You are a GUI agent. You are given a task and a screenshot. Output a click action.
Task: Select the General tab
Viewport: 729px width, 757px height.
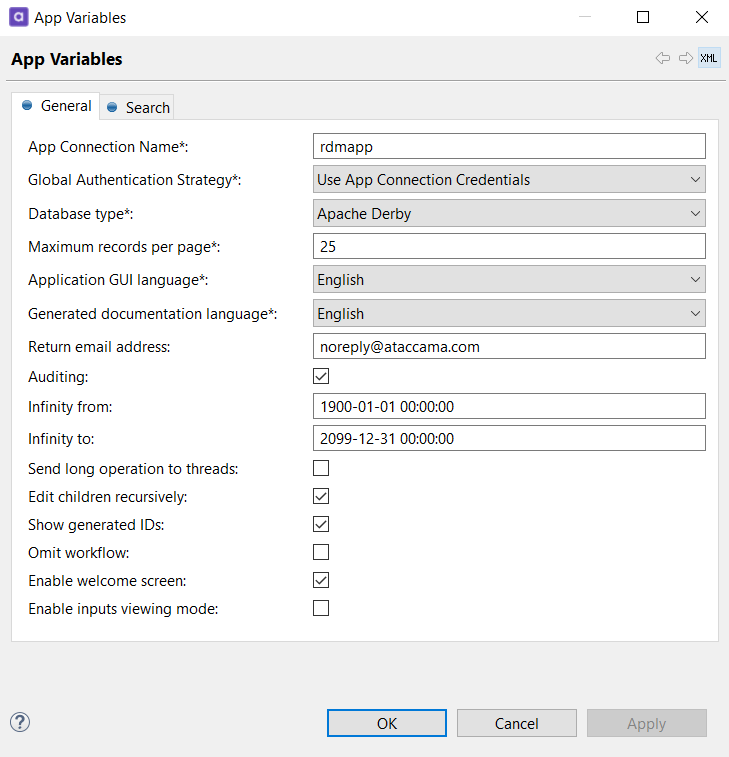pos(57,106)
